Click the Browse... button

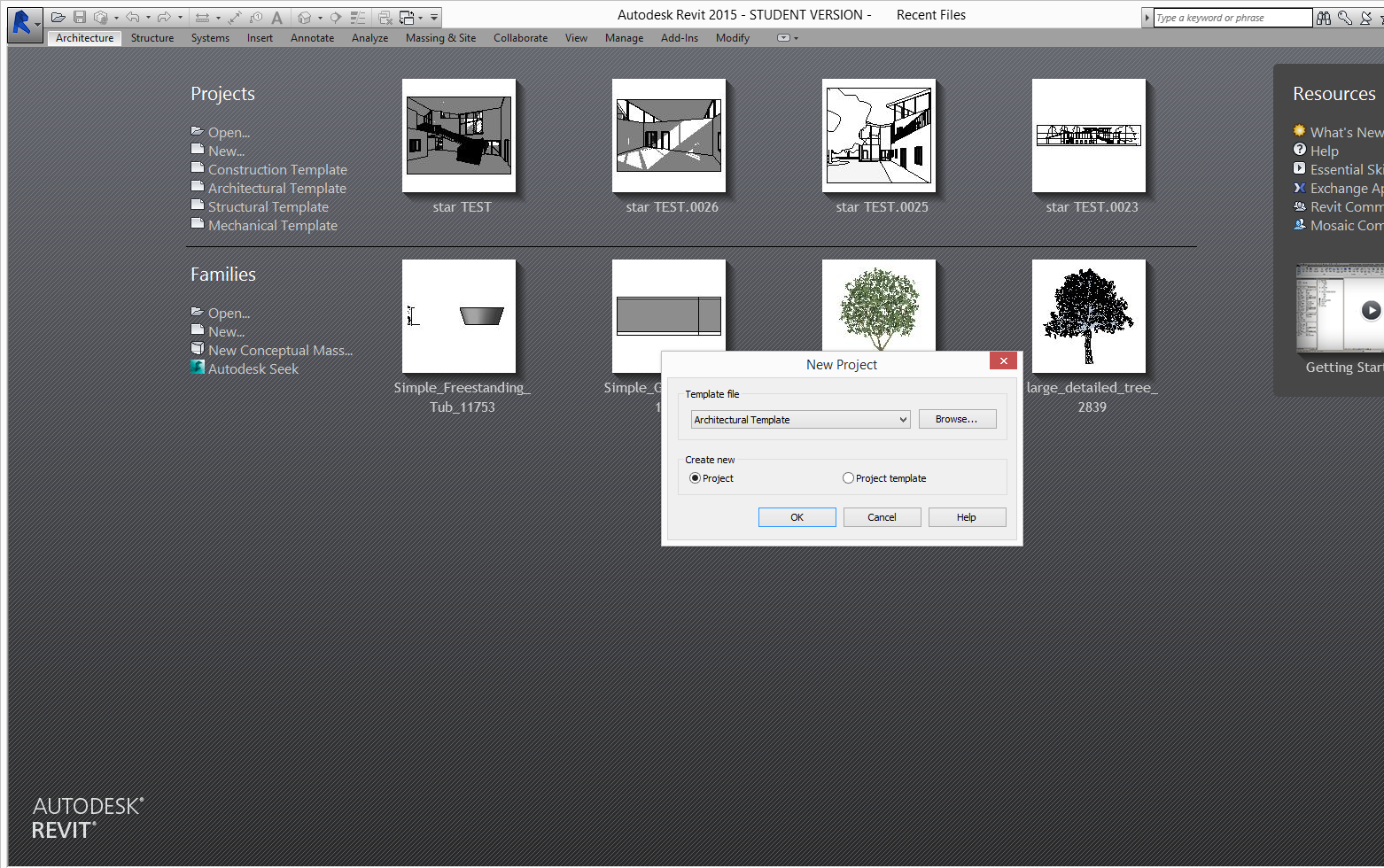click(x=957, y=419)
